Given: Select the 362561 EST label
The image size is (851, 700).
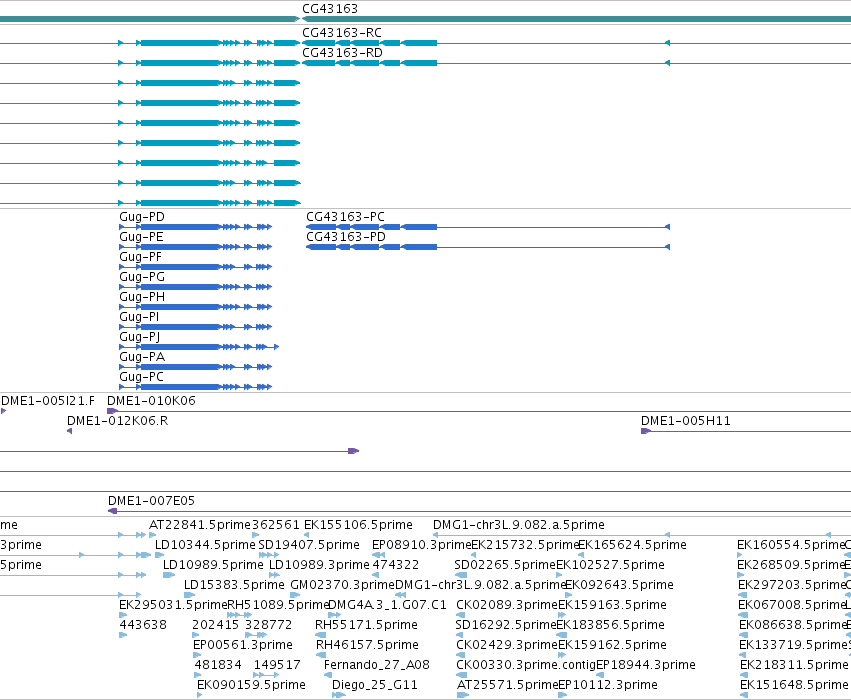Looking at the screenshot, I should tap(276, 525).
